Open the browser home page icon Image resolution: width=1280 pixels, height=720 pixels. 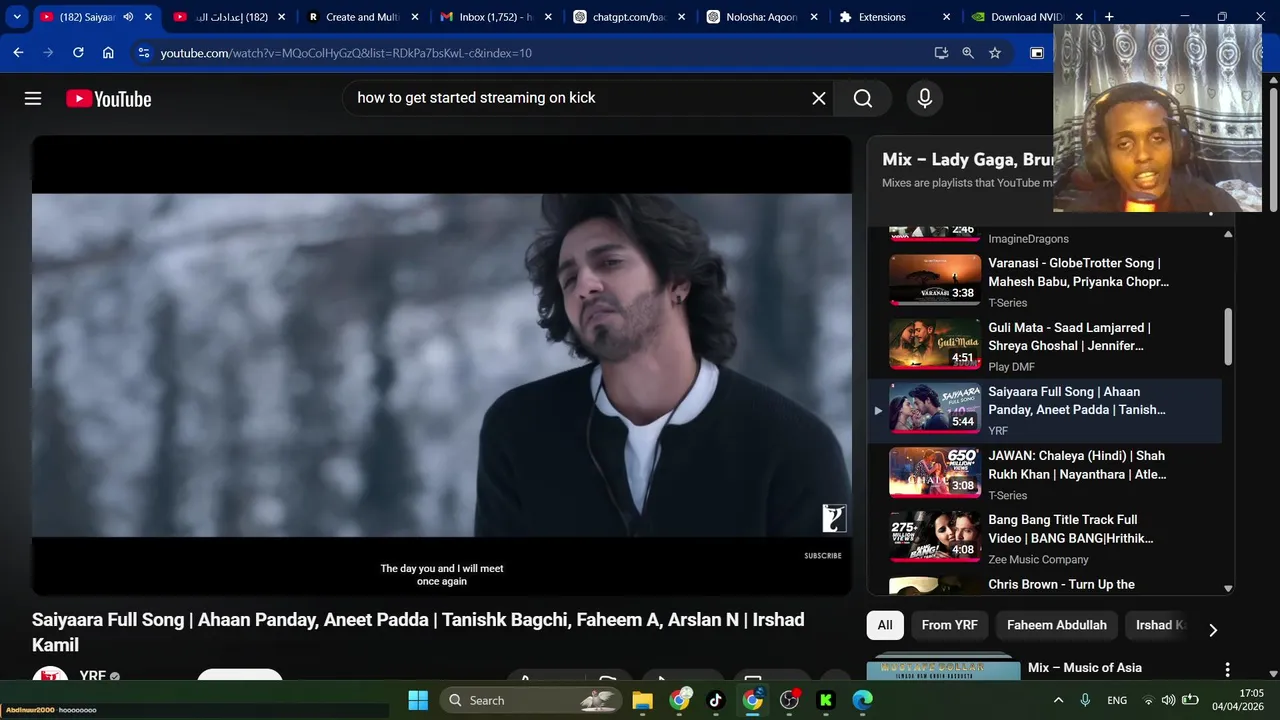click(x=108, y=53)
